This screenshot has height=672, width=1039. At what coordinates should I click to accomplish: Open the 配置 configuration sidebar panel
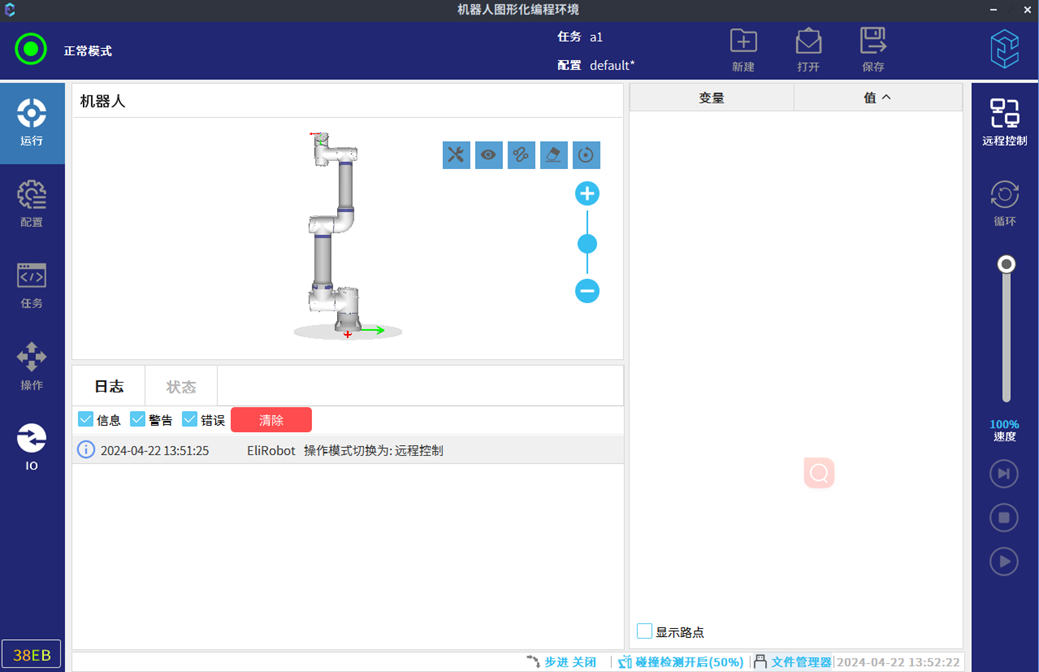point(32,204)
